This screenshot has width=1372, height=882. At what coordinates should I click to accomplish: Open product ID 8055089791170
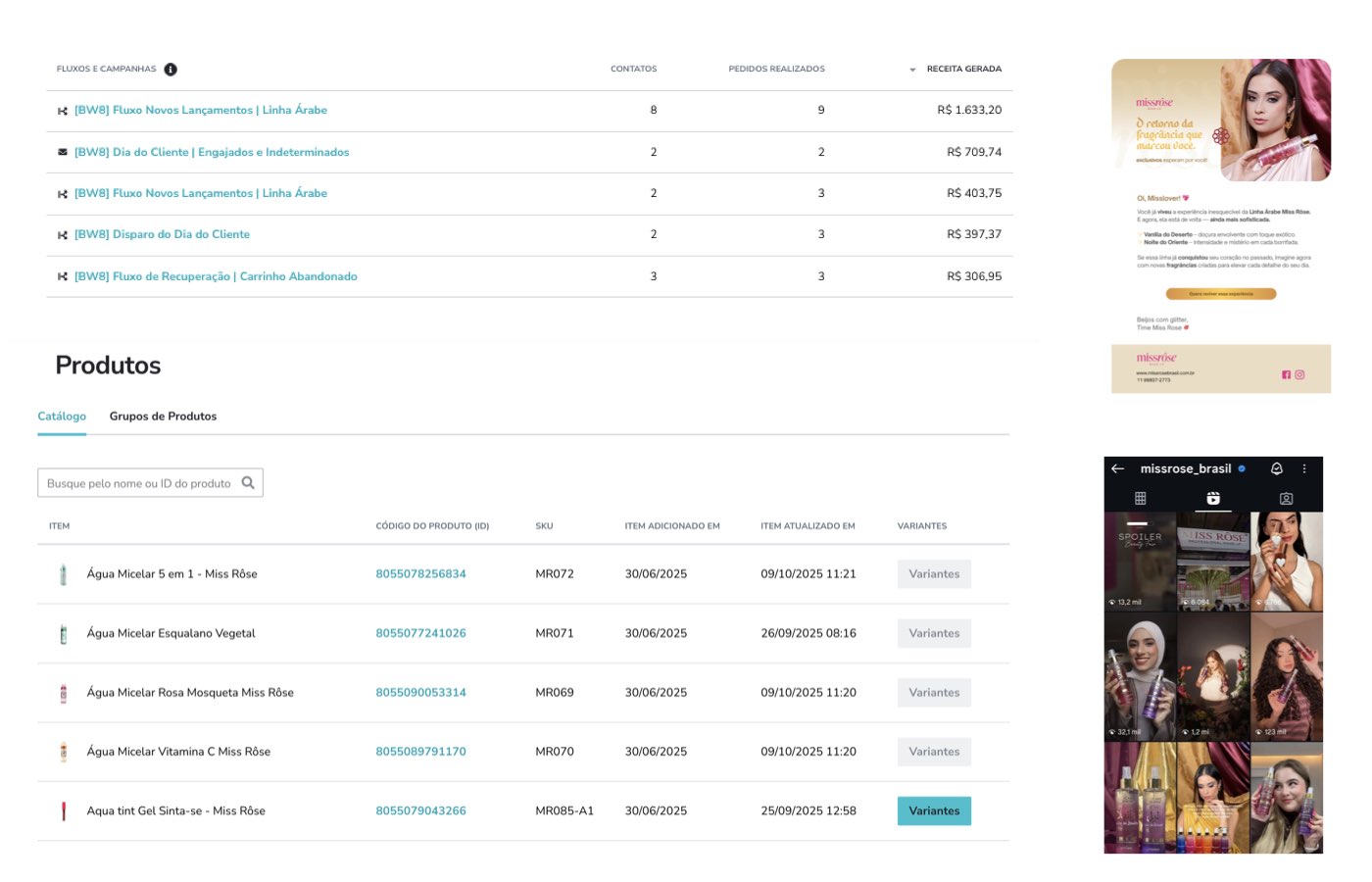tap(421, 752)
